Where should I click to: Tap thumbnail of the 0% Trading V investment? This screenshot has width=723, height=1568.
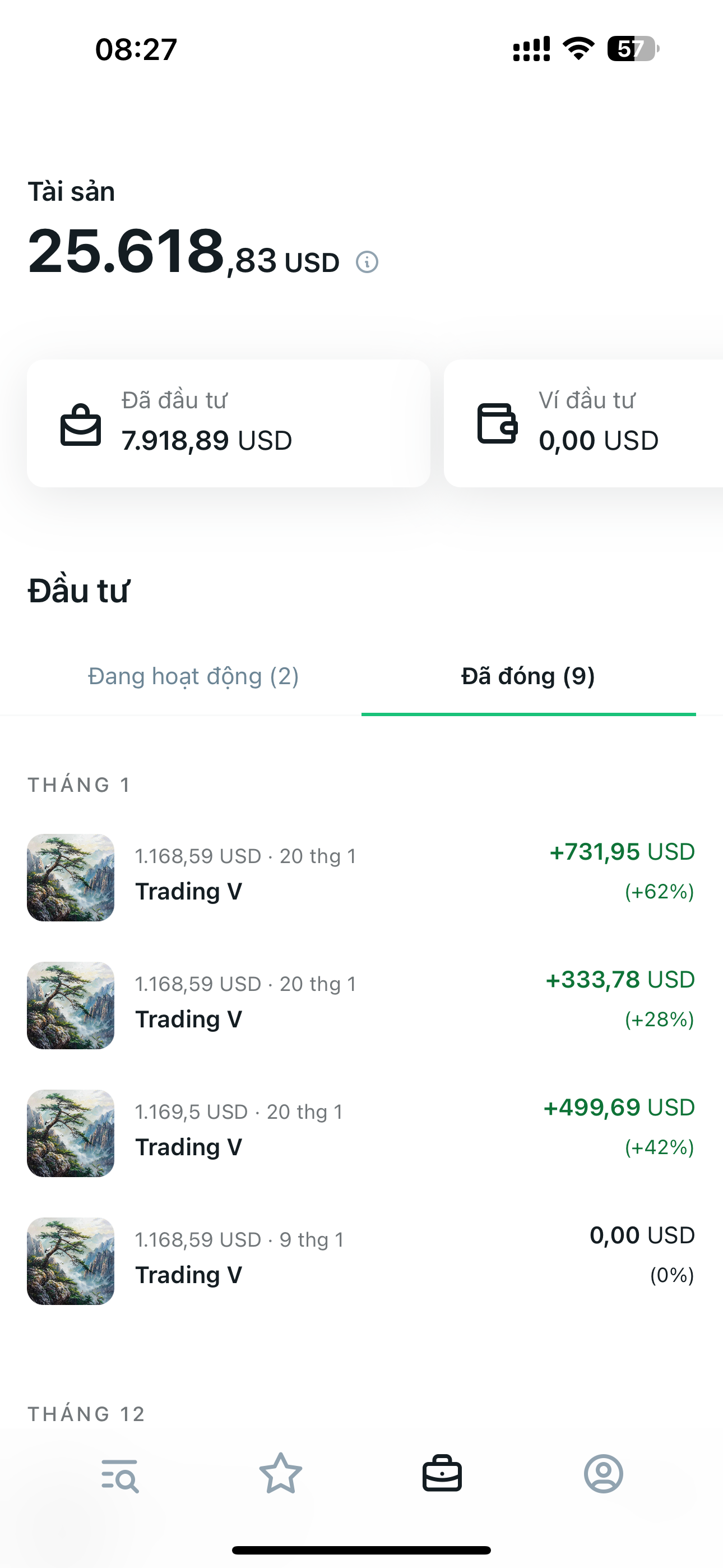pos(71,1261)
